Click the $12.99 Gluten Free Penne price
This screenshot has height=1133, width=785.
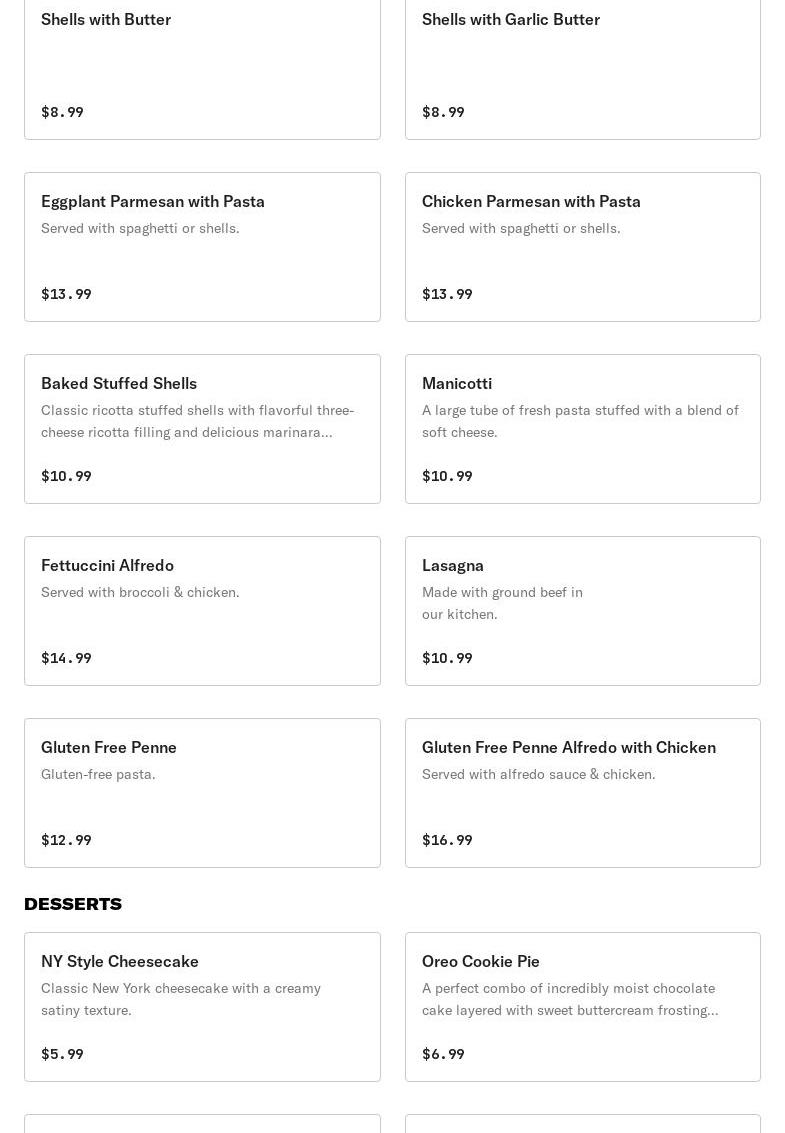pyautogui.click(x=66, y=840)
